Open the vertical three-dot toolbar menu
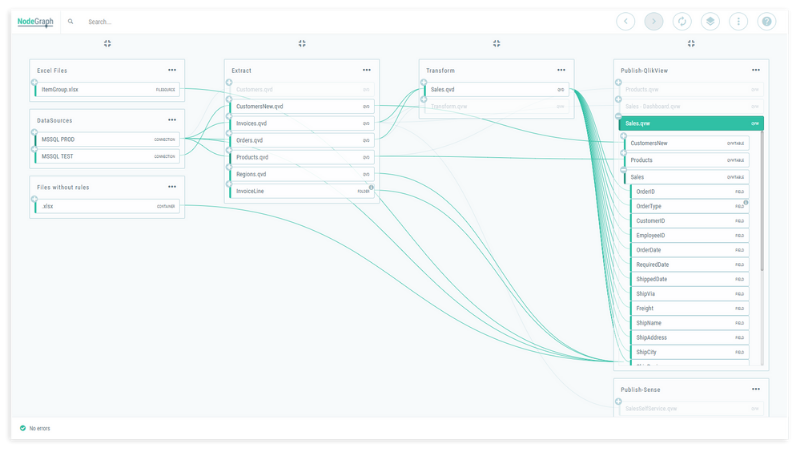The image size is (800, 452). pyautogui.click(x=738, y=21)
